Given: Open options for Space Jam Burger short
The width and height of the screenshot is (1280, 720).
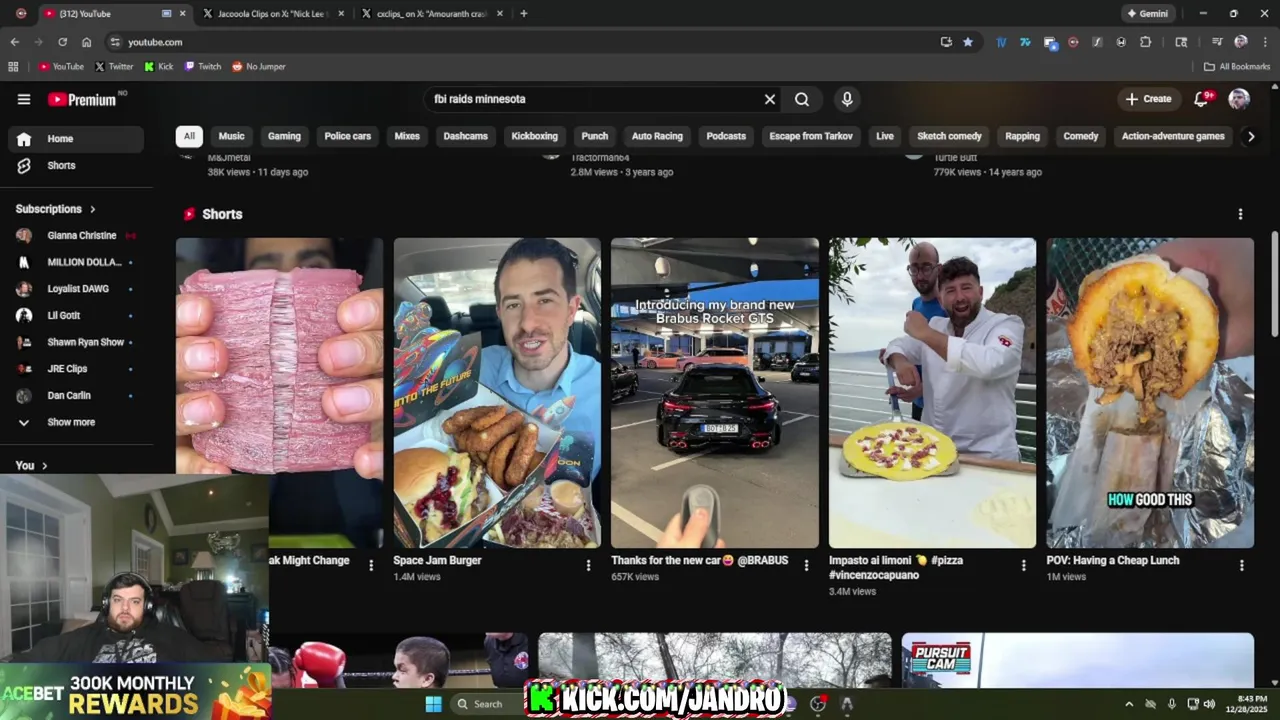Looking at the screenshot, I should tap(588, 565).
